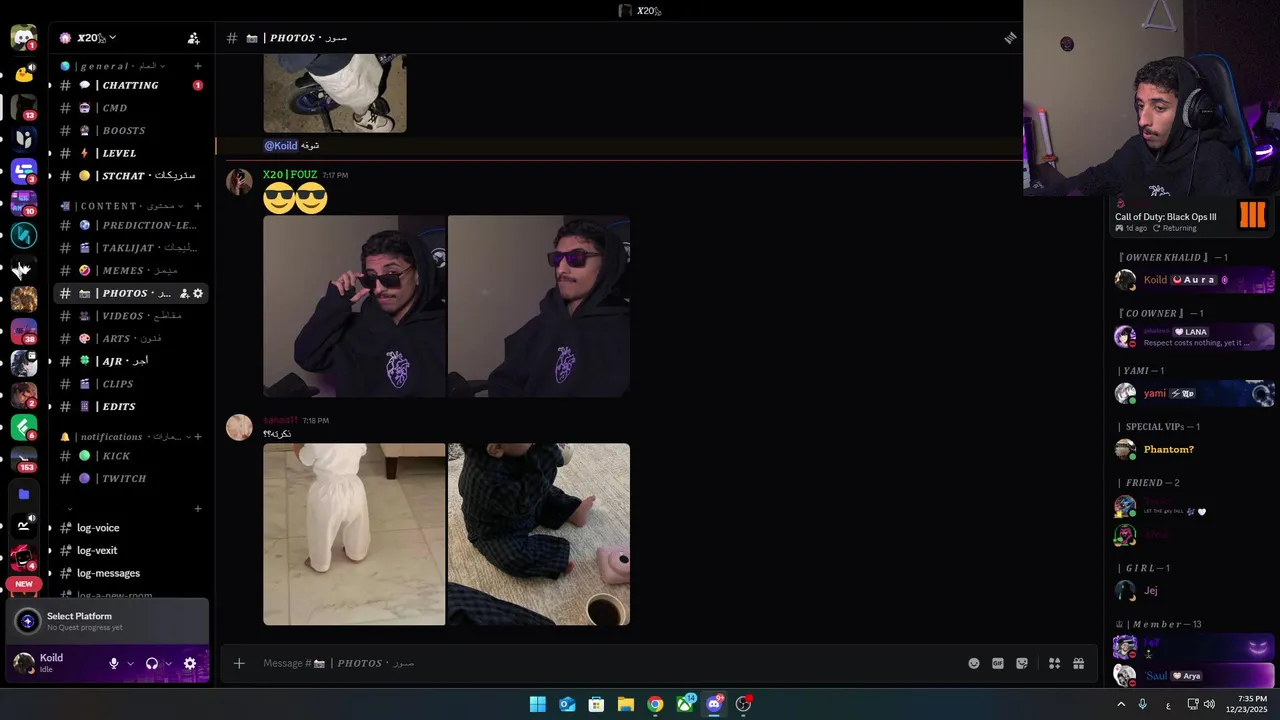The image size is (1280, 720).
Task: Open Microsoft Store from the taskbar
Action: point(596,704)
